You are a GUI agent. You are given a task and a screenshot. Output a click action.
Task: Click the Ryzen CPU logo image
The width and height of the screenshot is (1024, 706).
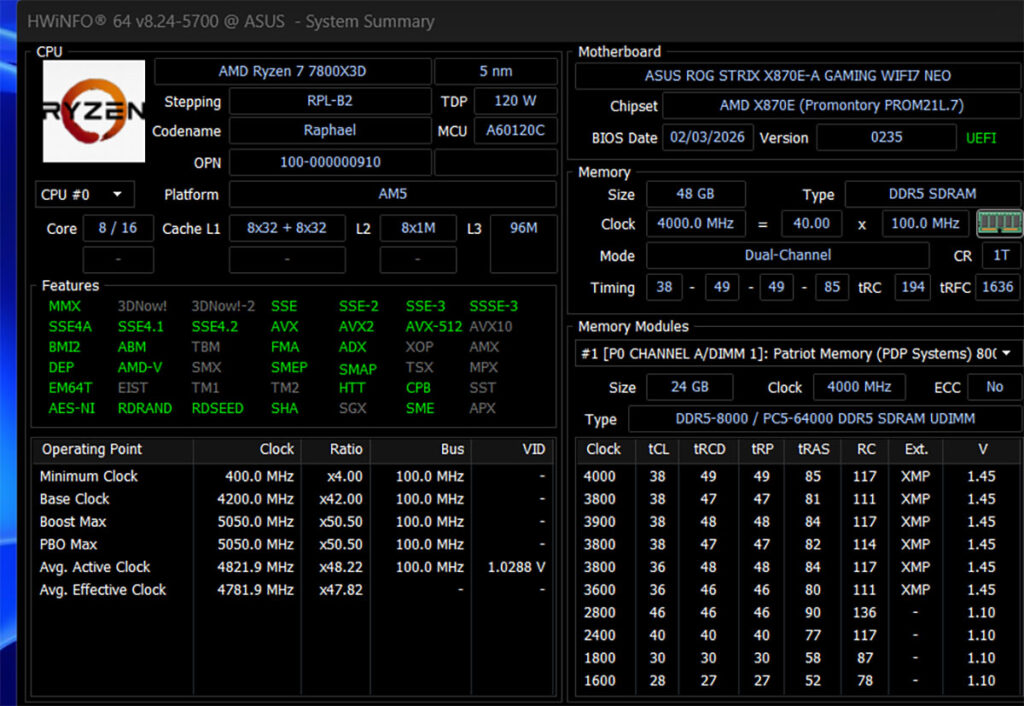pyautogui.click(x=94, y=111)
